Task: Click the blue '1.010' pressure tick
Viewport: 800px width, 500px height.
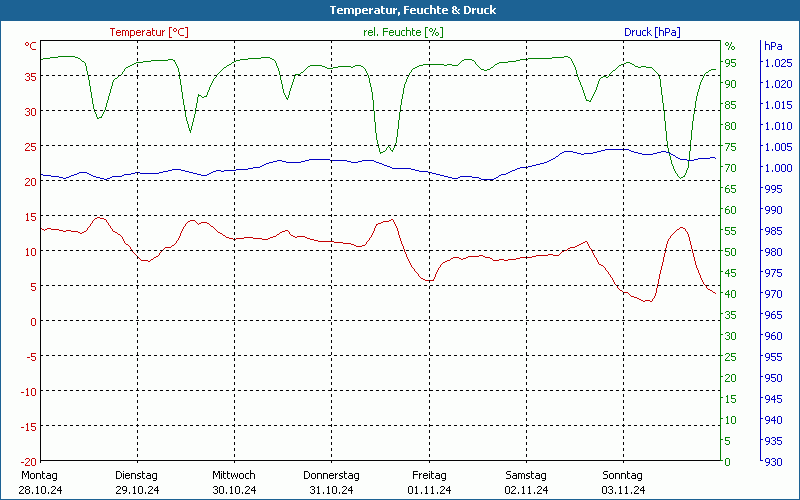Action: tap(778, 126)
